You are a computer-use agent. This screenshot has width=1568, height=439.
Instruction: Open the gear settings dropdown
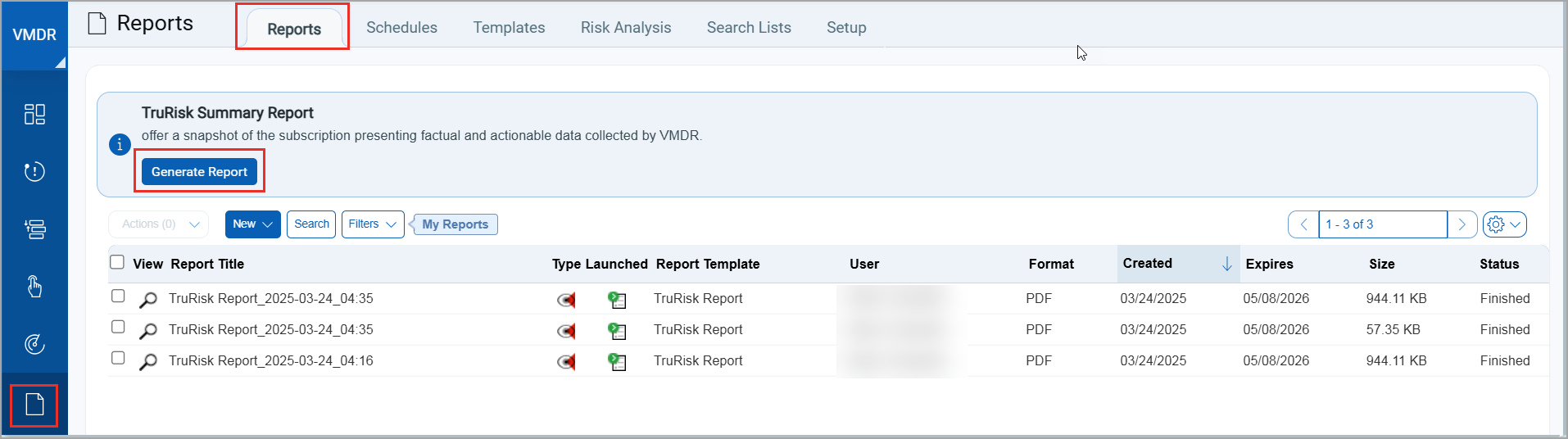[x=1504, y=224]
